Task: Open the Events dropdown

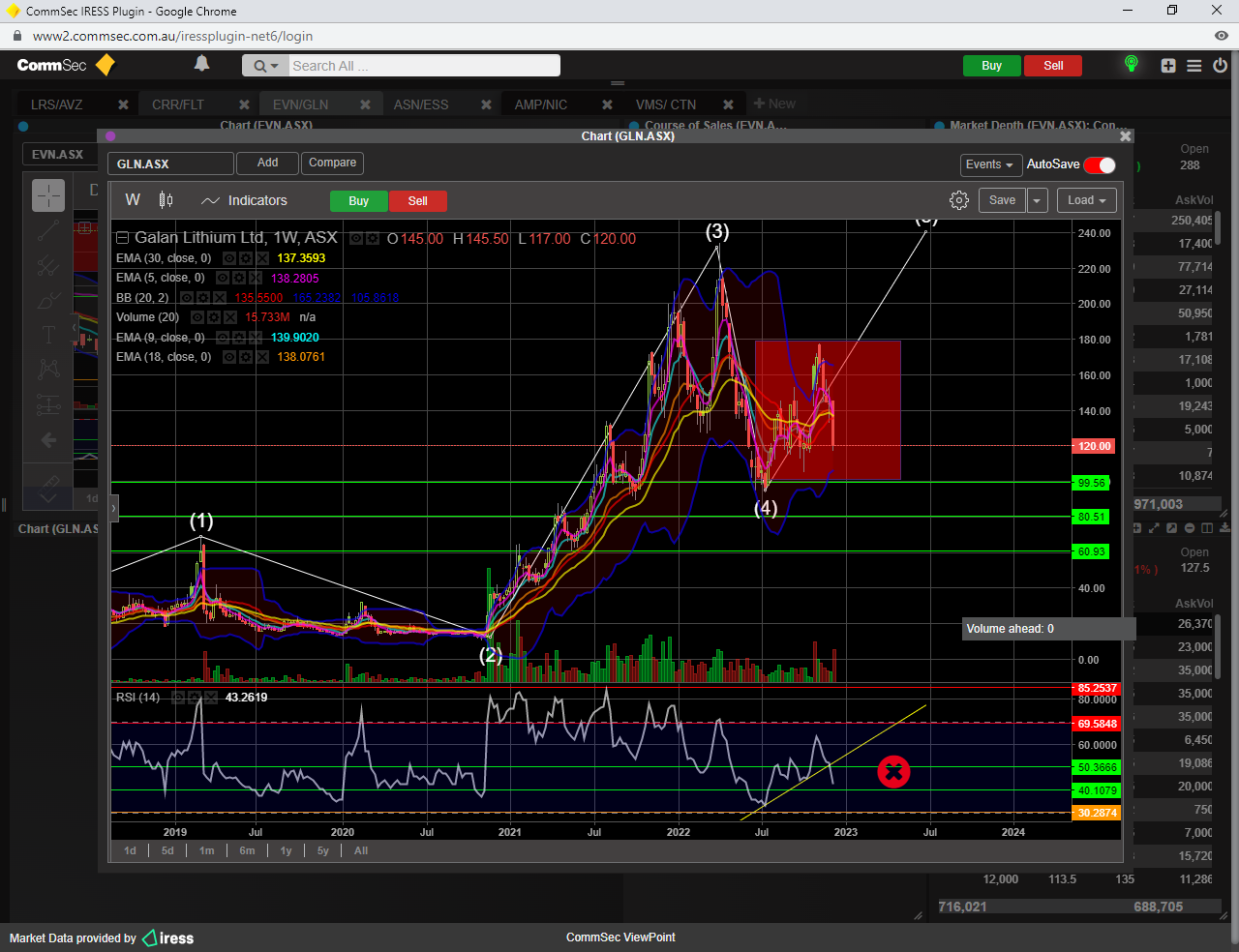Action: coord(990,164)
